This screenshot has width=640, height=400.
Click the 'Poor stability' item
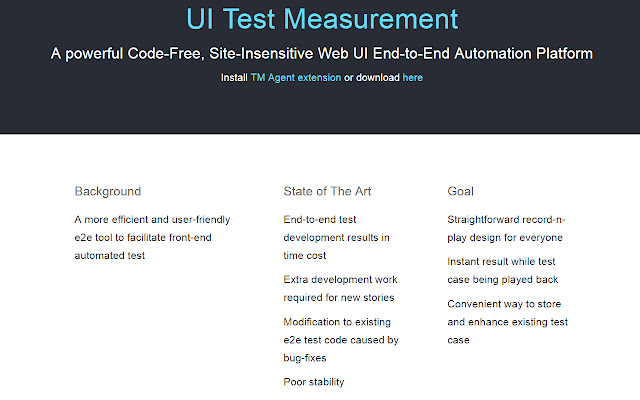[313, 382]
